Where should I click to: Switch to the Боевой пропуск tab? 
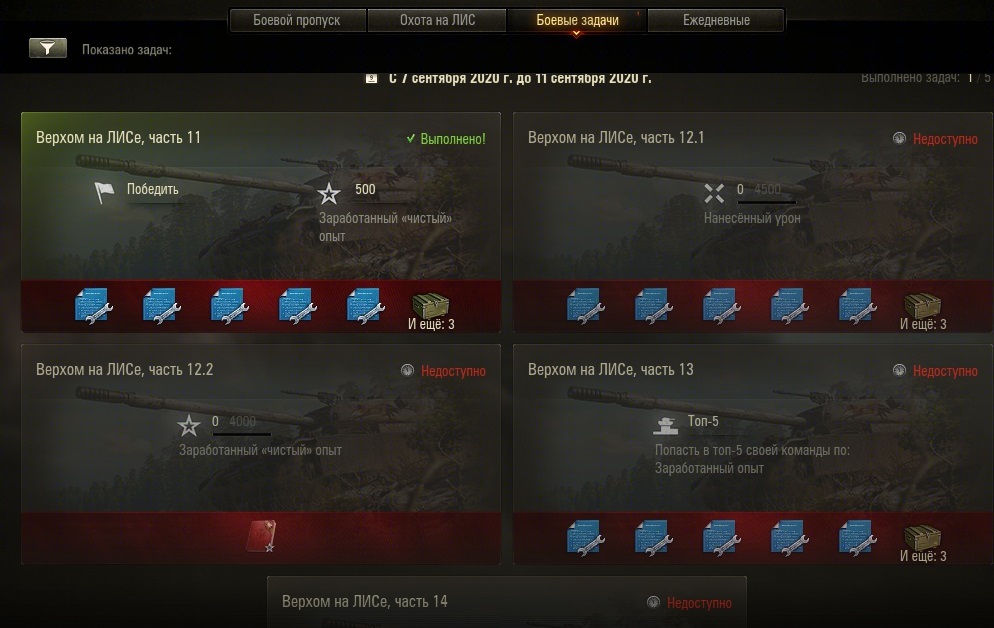pos(297,20)
